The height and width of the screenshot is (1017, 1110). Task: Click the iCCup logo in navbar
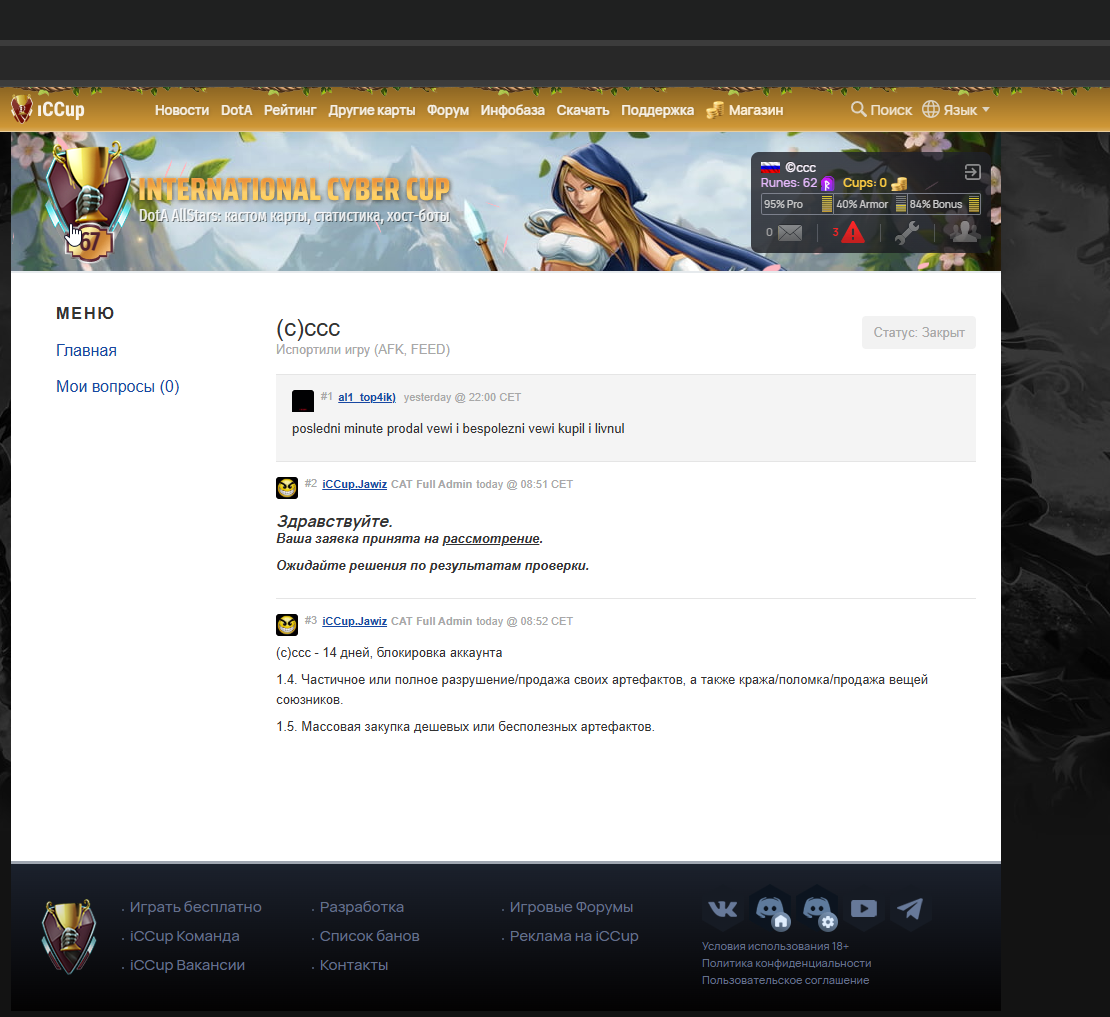47,109
